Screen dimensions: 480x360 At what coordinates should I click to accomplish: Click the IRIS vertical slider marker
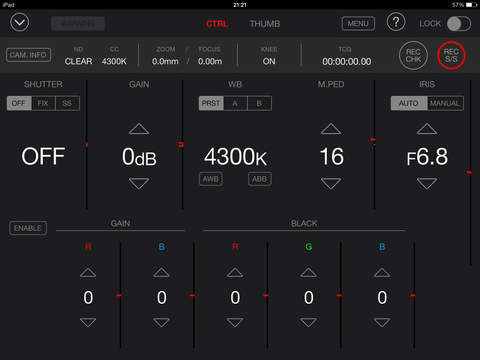tap(469, 172)
